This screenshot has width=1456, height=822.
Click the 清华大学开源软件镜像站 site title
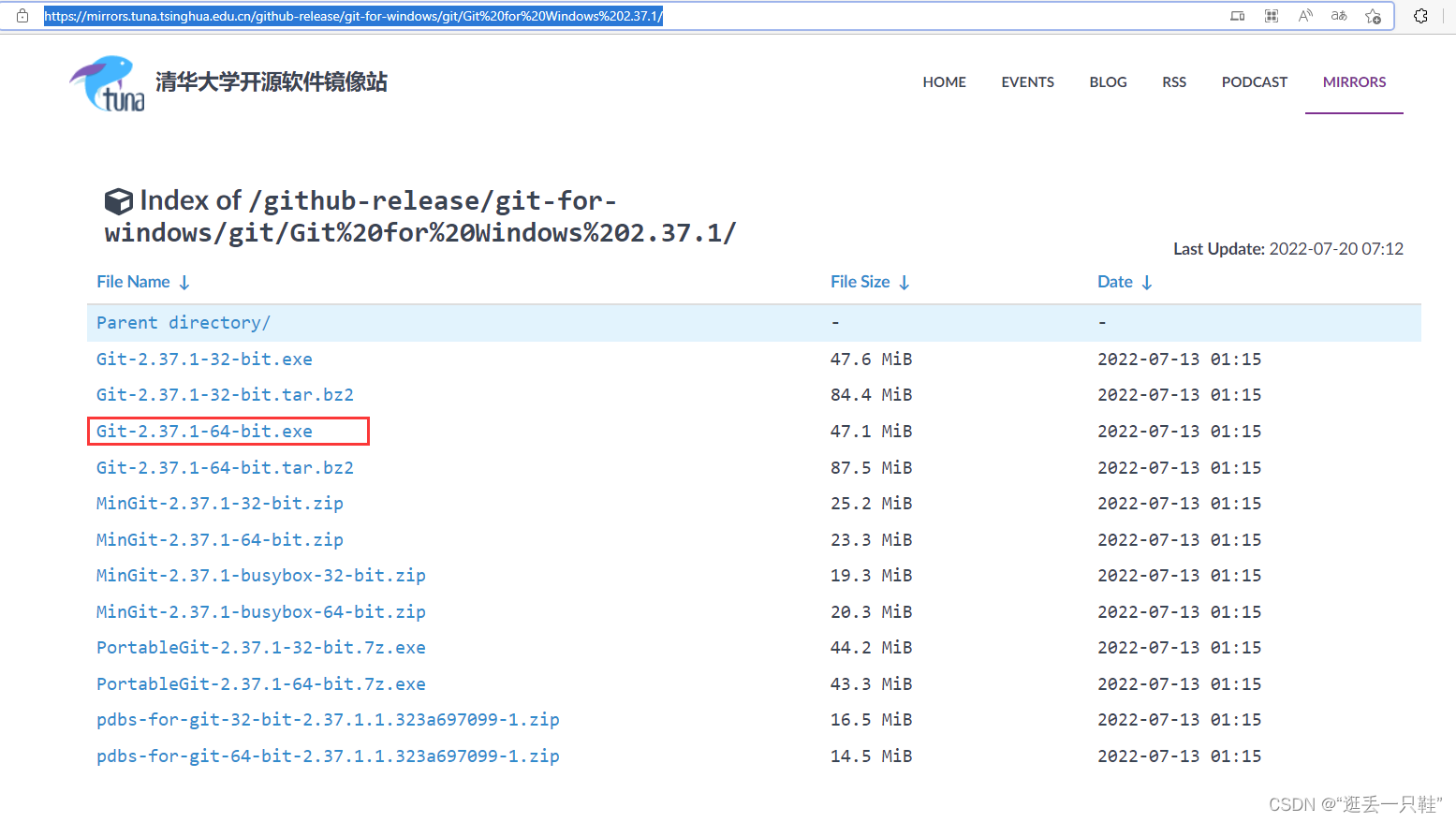[x=272, y=82]
